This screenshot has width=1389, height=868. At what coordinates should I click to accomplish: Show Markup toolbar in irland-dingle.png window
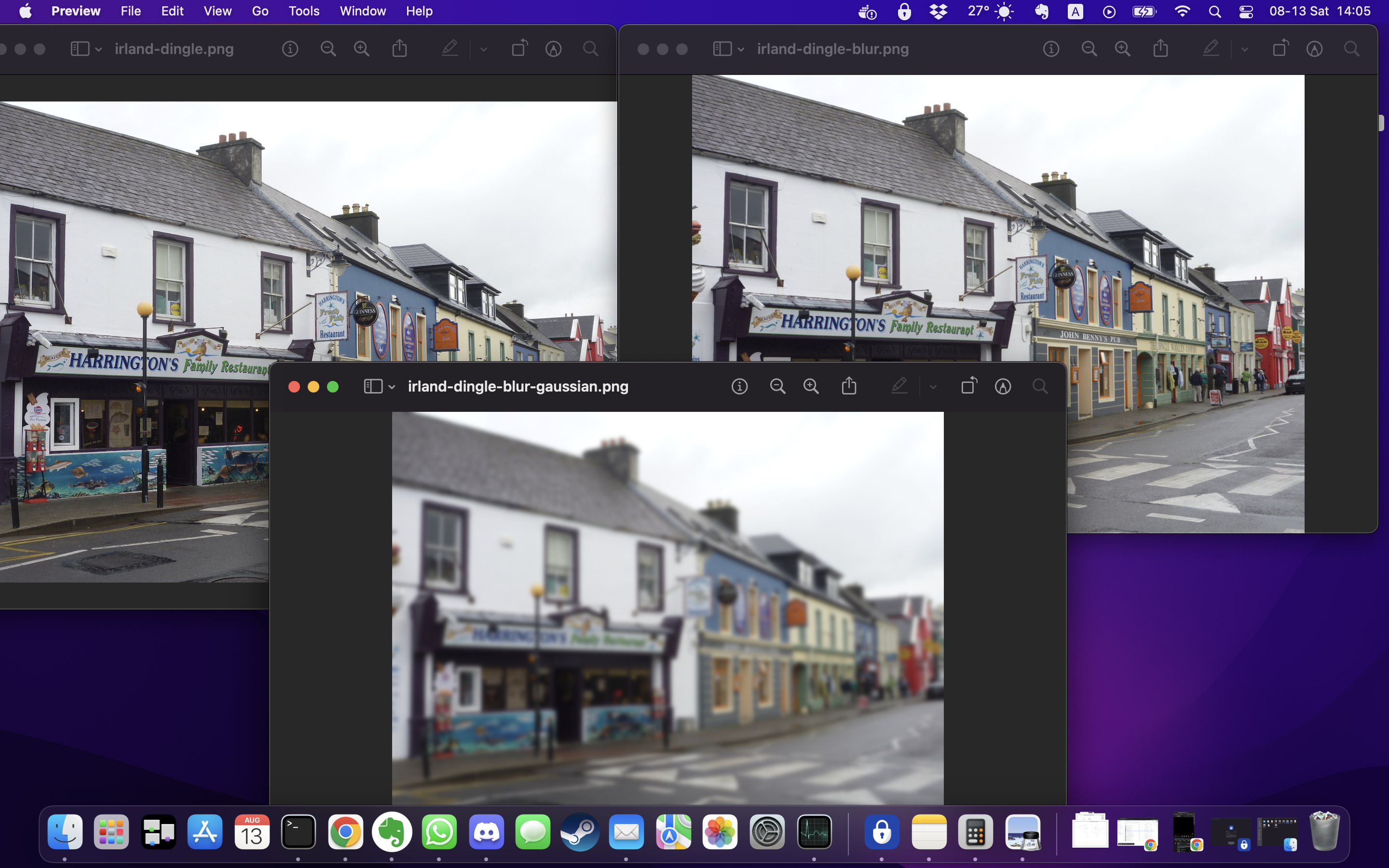pos(553,49)
